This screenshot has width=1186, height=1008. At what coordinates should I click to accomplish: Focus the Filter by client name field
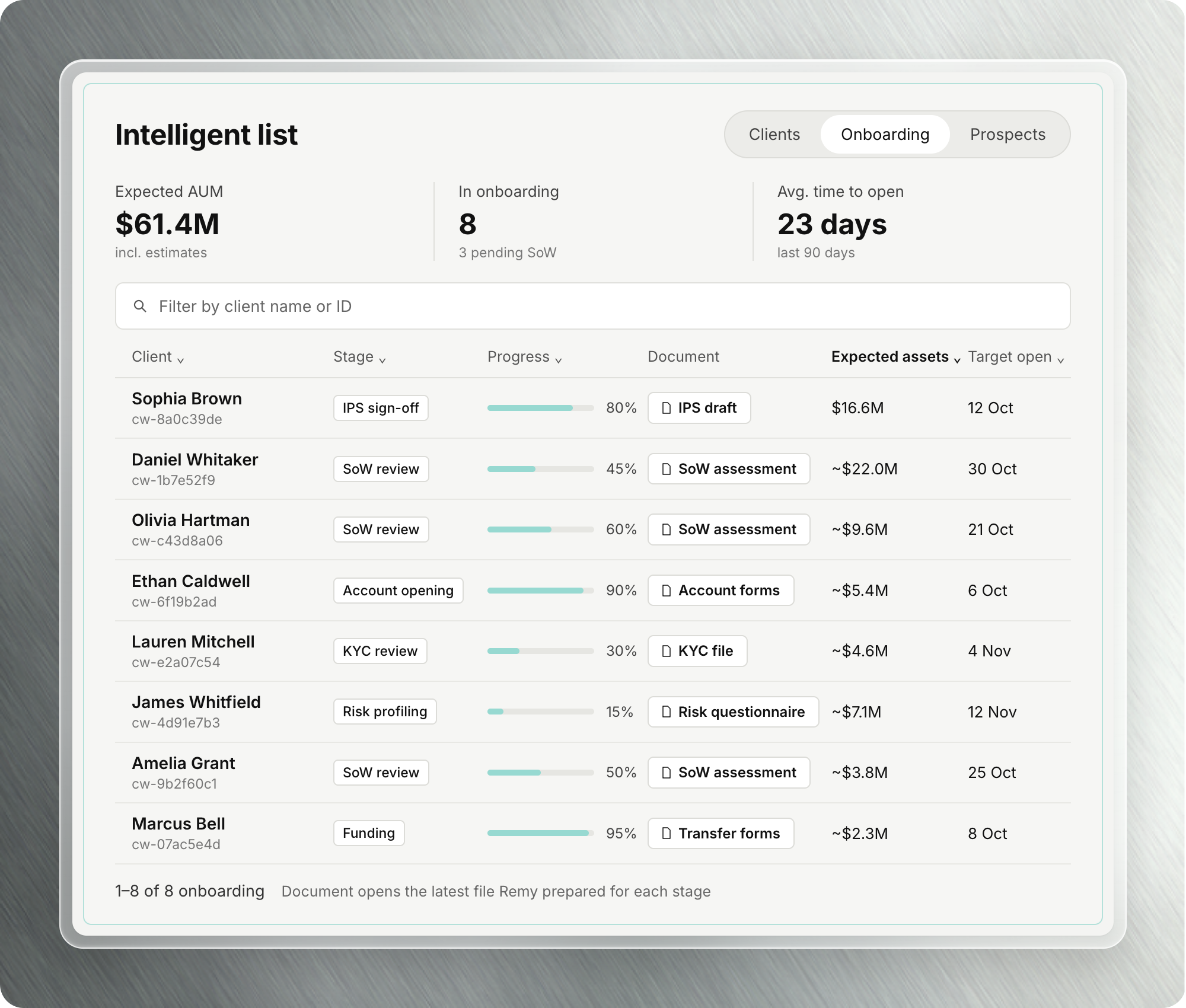click(x=592, y=306)
